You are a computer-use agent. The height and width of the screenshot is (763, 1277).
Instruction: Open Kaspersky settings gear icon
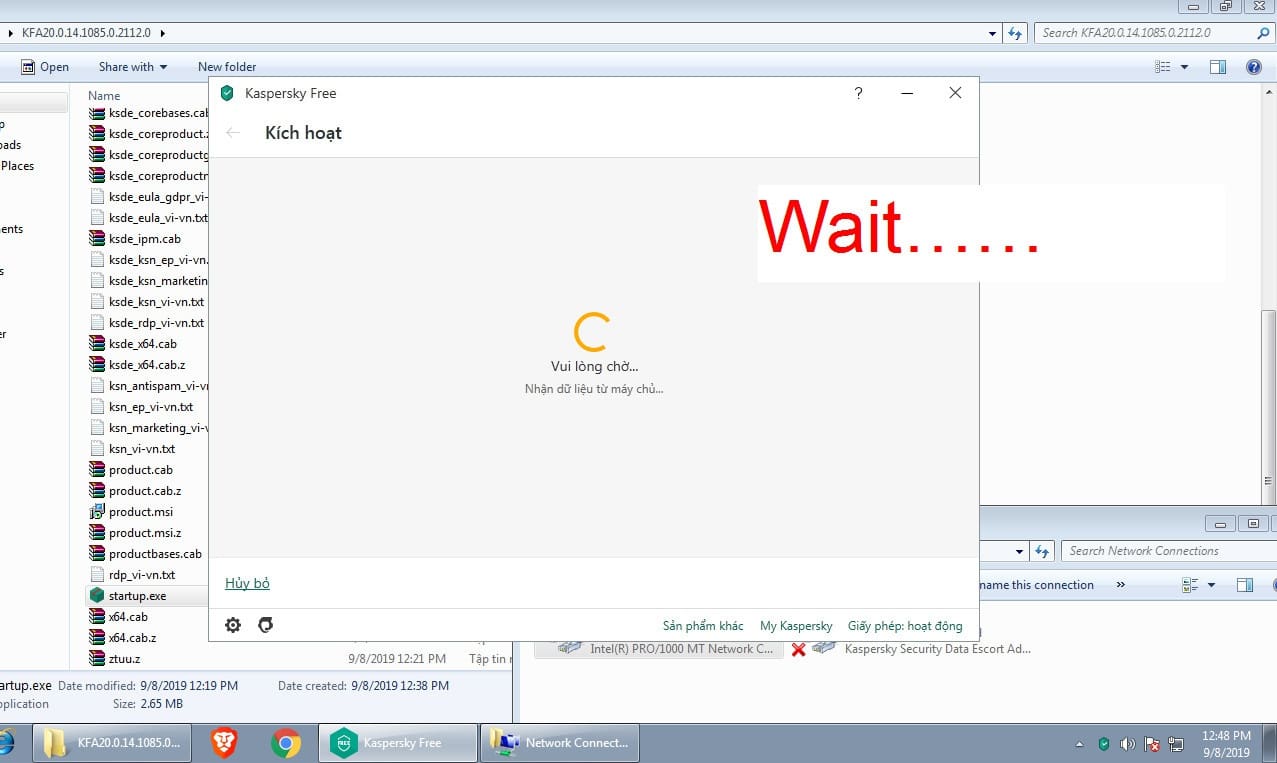pyautogui.click(x=233, y=625)
